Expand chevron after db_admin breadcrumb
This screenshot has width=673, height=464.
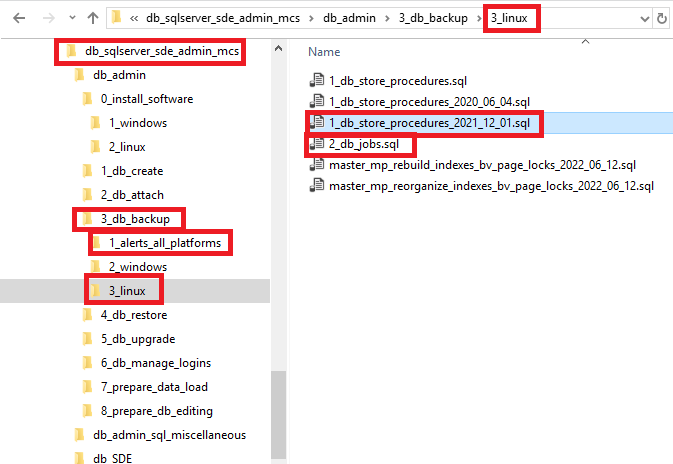click(x=387, y=18)
